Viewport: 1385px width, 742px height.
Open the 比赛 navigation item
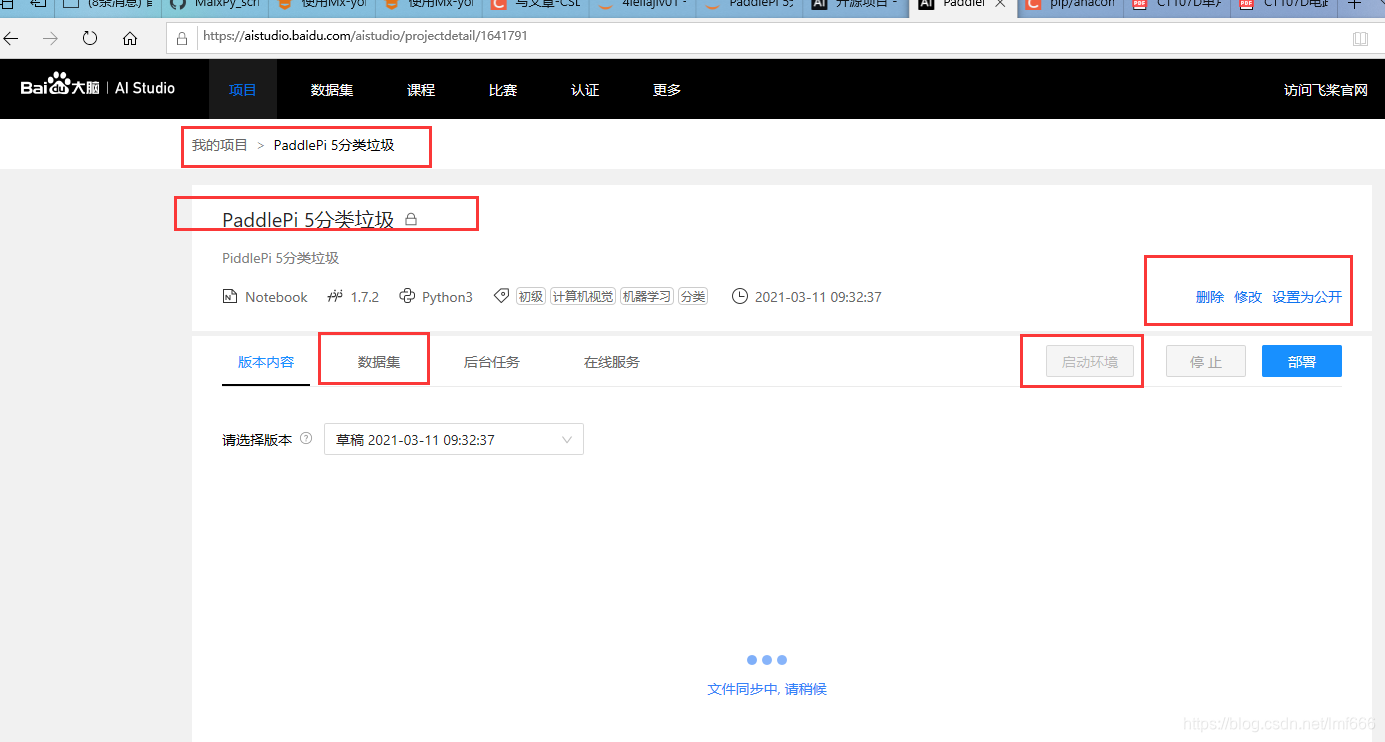(503, 90)
